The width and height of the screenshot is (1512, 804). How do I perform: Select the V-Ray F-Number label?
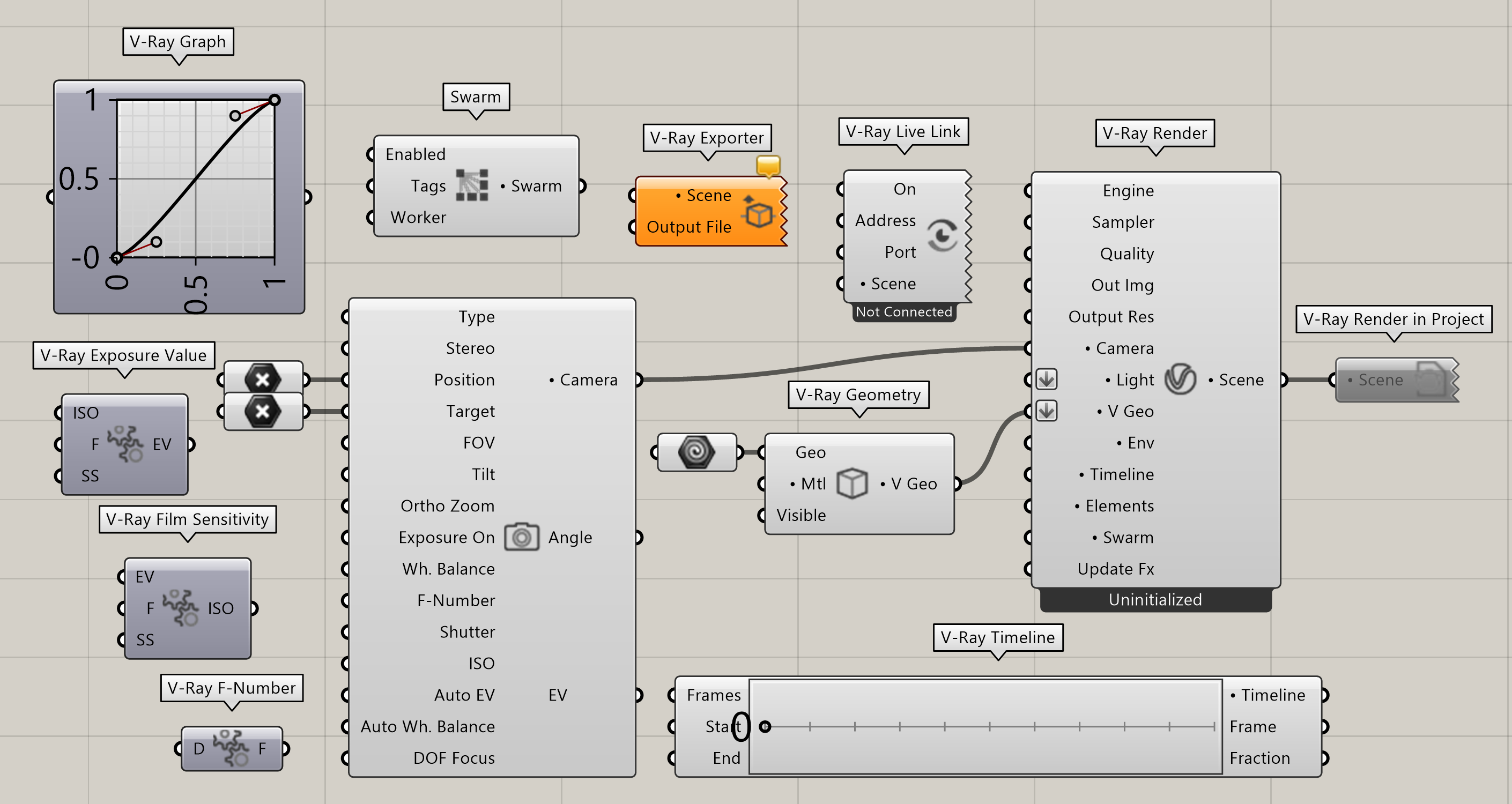[231, 688]
